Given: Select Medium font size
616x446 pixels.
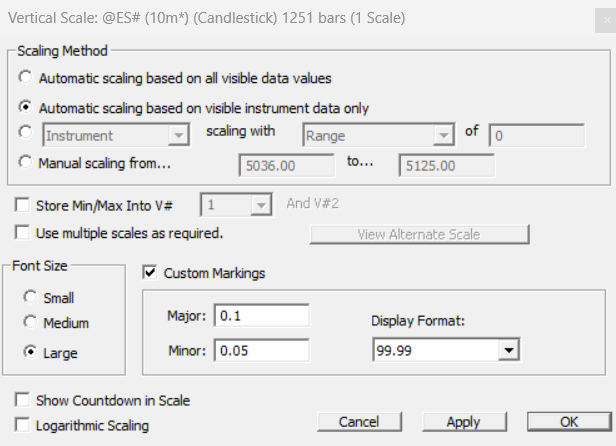Looking at the screenshot, I should 30,323.
